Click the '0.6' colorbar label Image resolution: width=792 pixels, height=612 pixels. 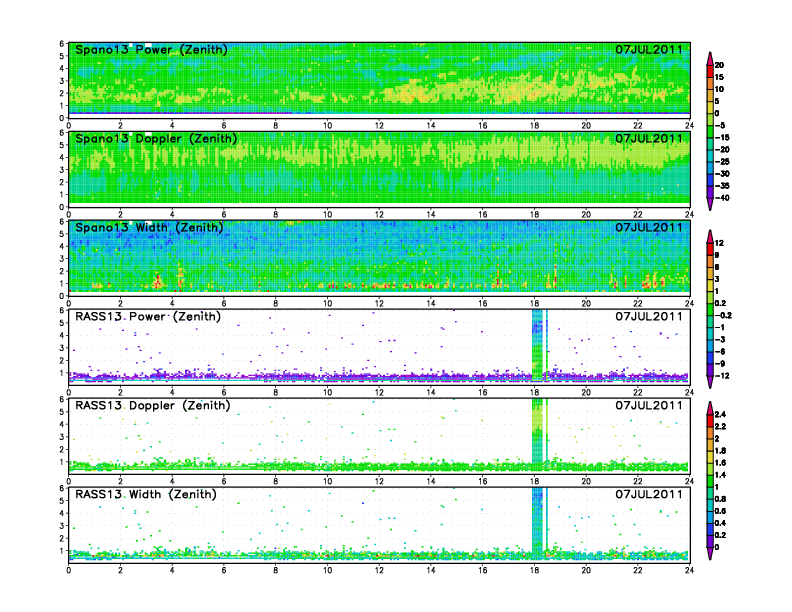(x=721, y=511)
